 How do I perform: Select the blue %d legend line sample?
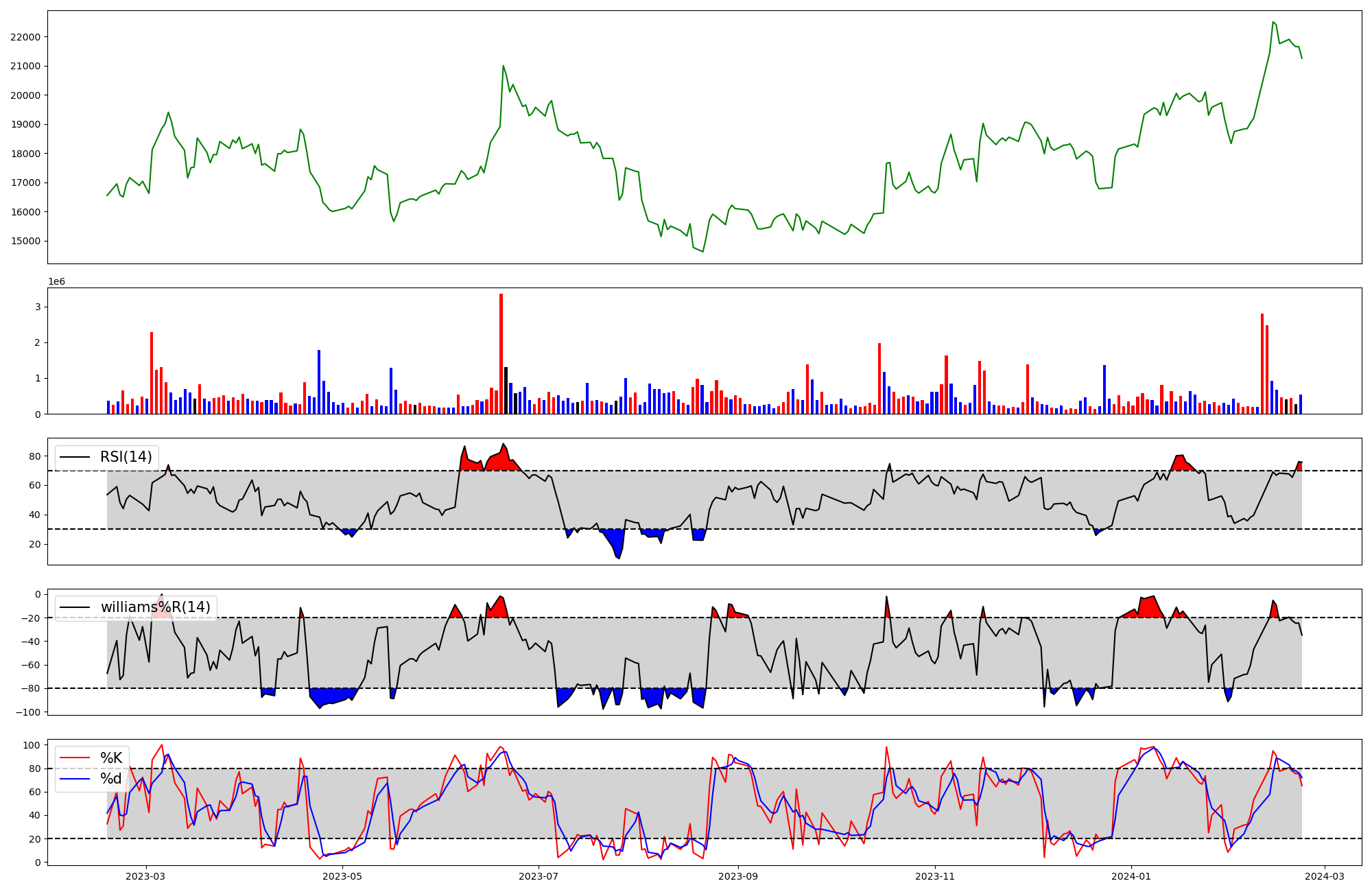[x=75, y=779]
